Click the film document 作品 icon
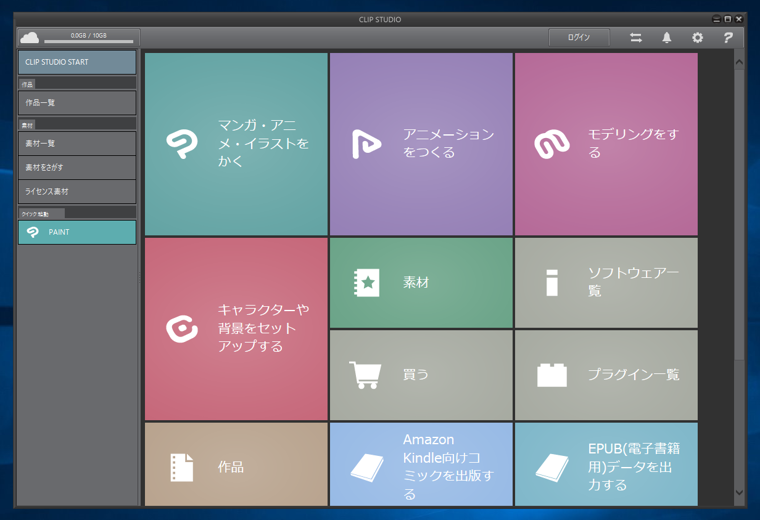The height and width of the screenshot is (520, 760). pos(182,467)
